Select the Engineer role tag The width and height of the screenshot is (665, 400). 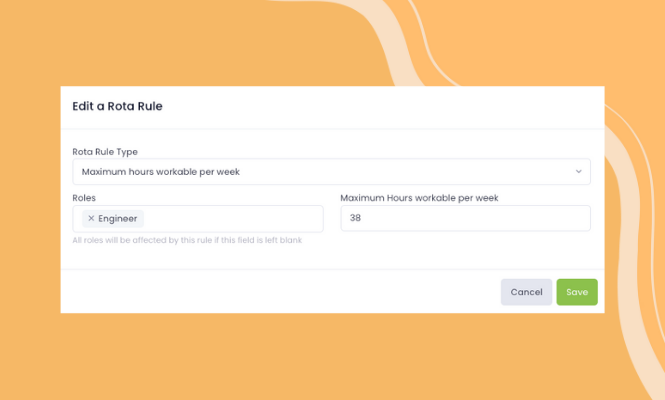113,218
